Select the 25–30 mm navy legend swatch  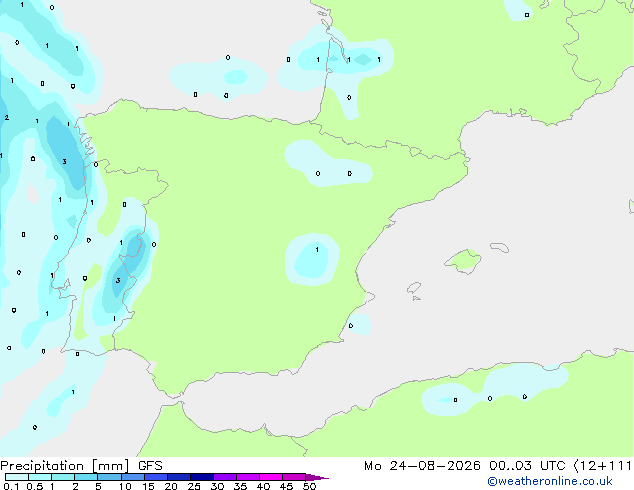click(201, 477)
